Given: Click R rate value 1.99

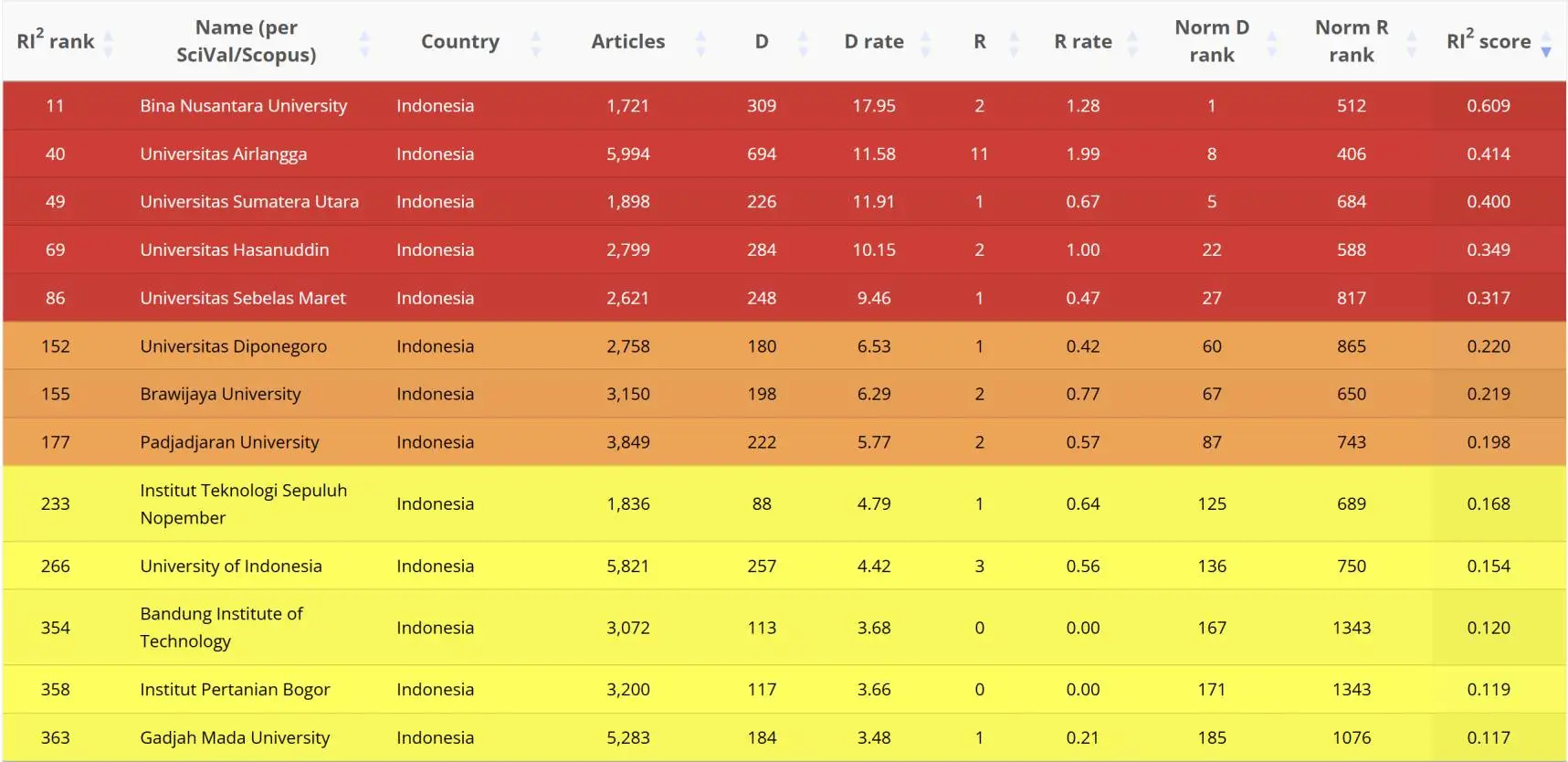Looking at the screenshot, I should click(1083, 154).
